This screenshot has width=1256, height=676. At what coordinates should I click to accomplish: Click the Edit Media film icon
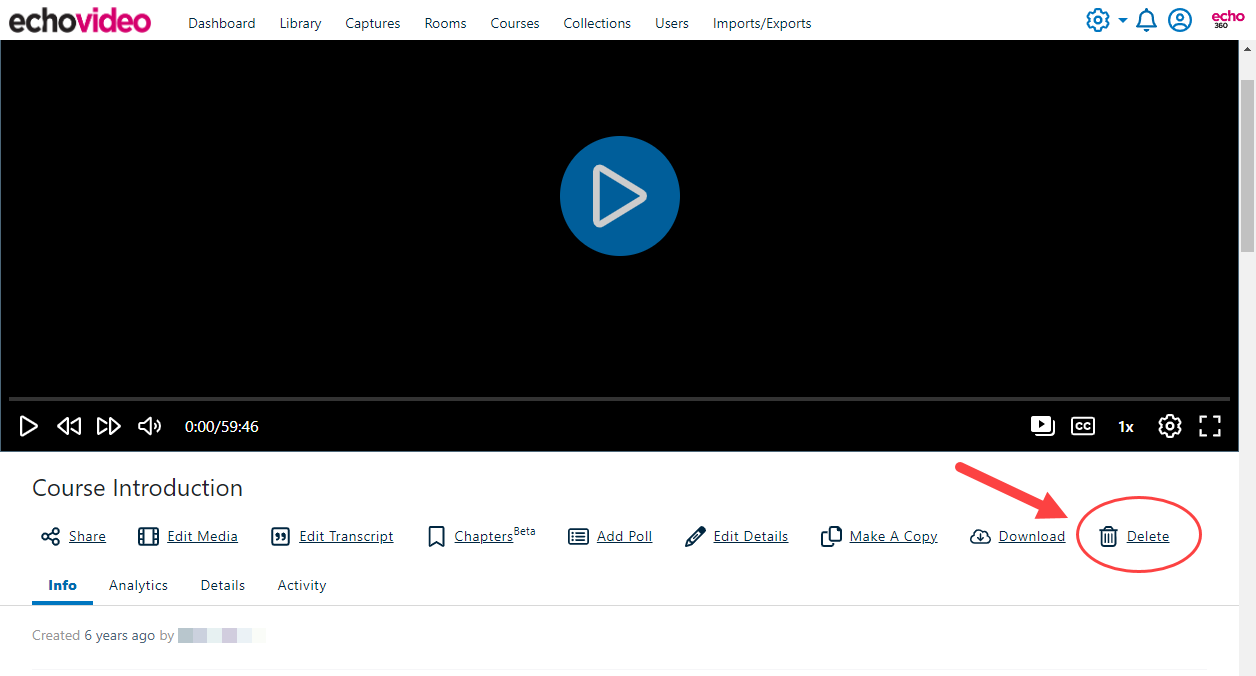tap(149, 537)
